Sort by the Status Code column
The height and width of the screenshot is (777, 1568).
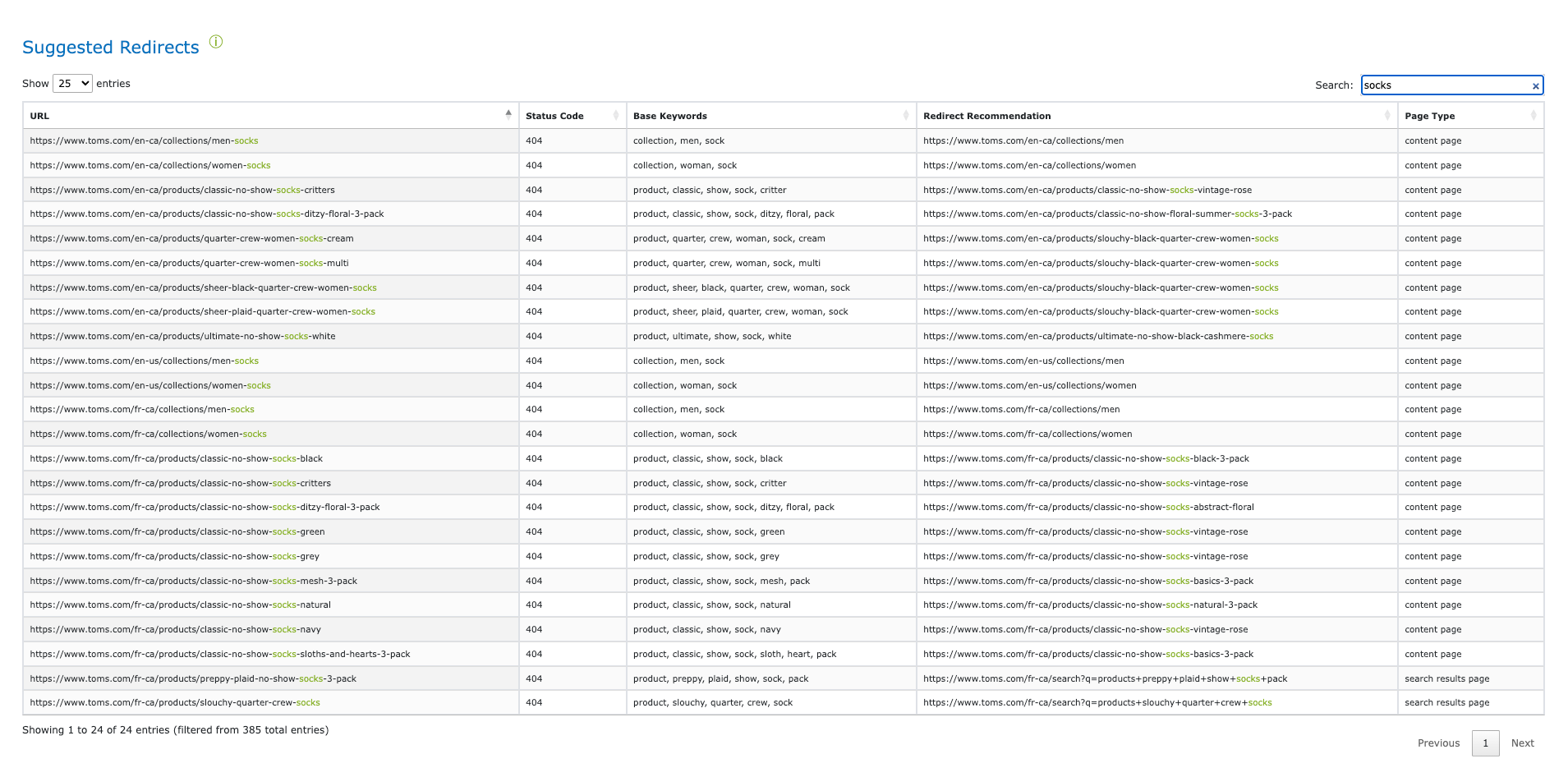click(x=572, y=116)
